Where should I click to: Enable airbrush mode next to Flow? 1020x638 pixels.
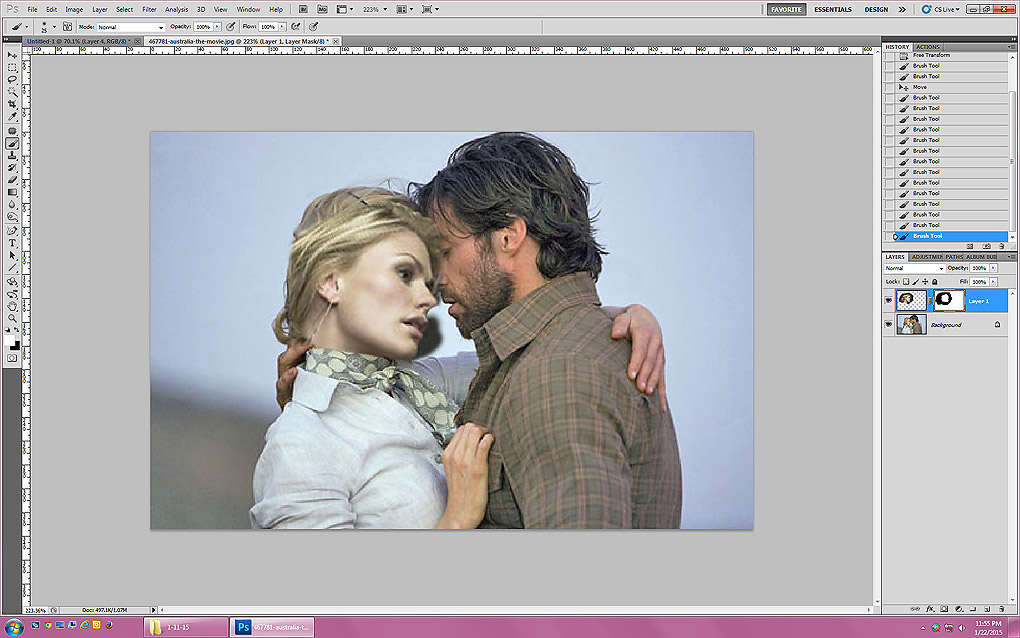296,27
